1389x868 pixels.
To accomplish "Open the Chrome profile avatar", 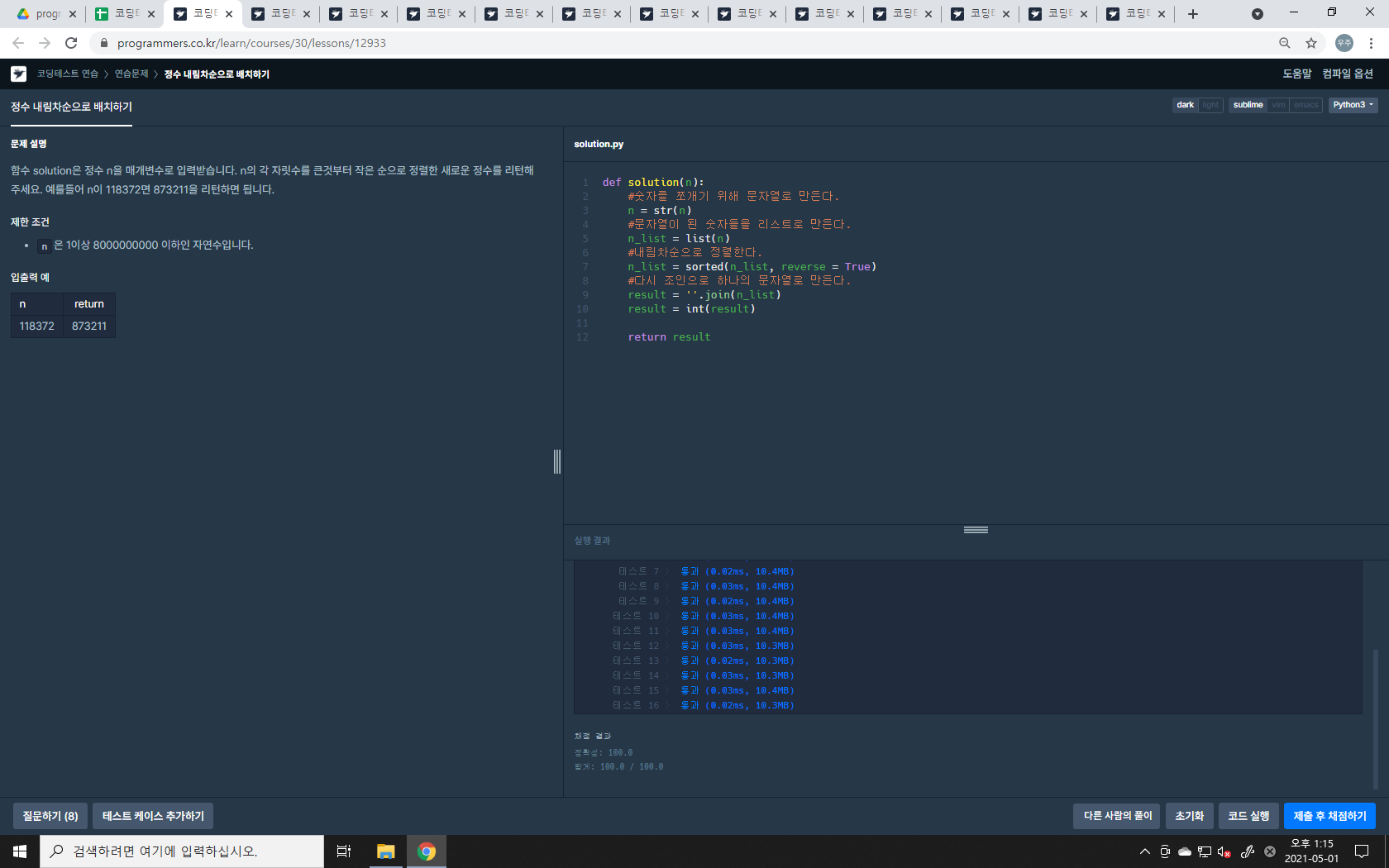I will point(1344,43).
